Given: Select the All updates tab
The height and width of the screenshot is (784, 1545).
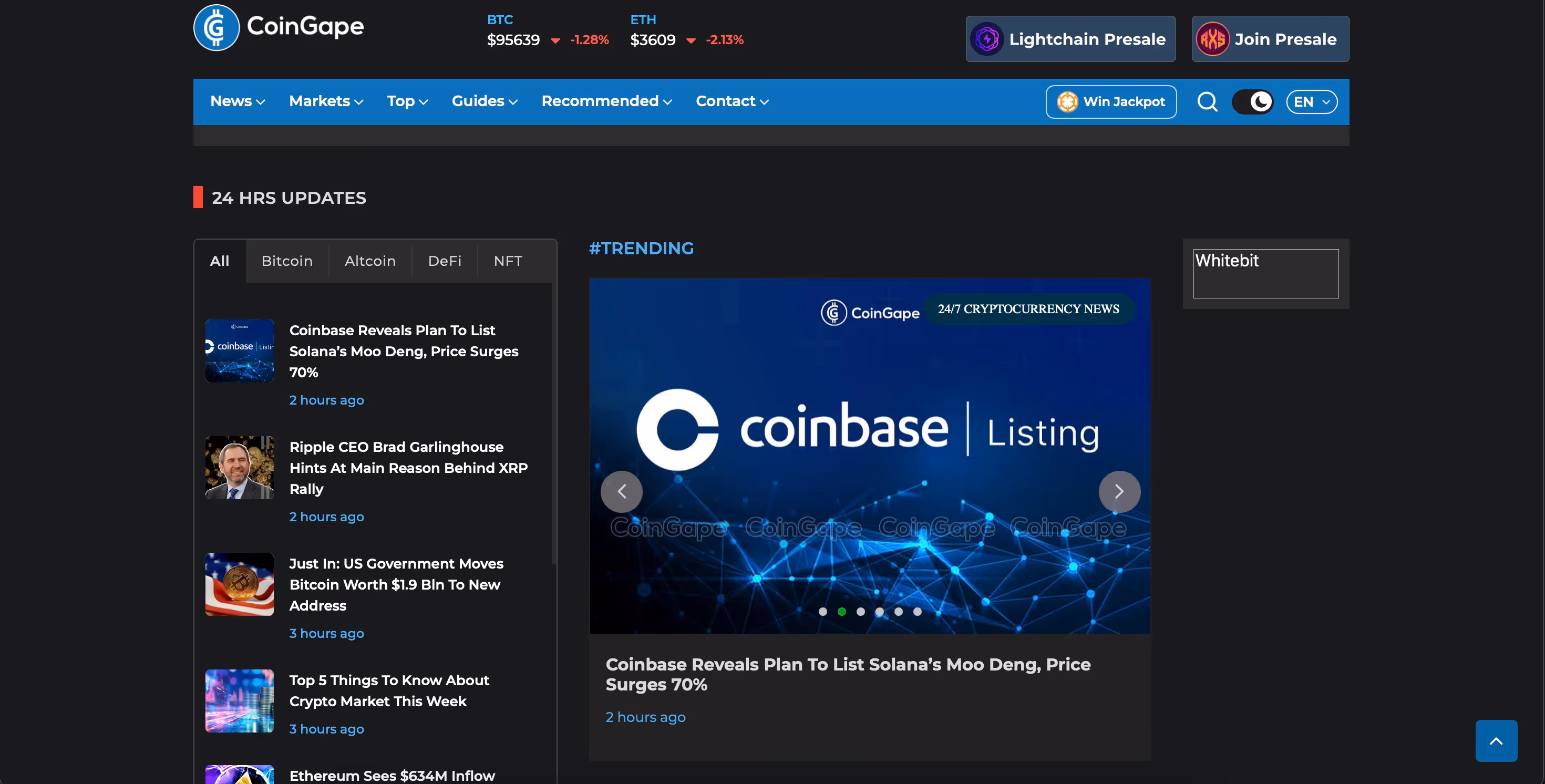Looking at the screenshot, I should 220,261.
